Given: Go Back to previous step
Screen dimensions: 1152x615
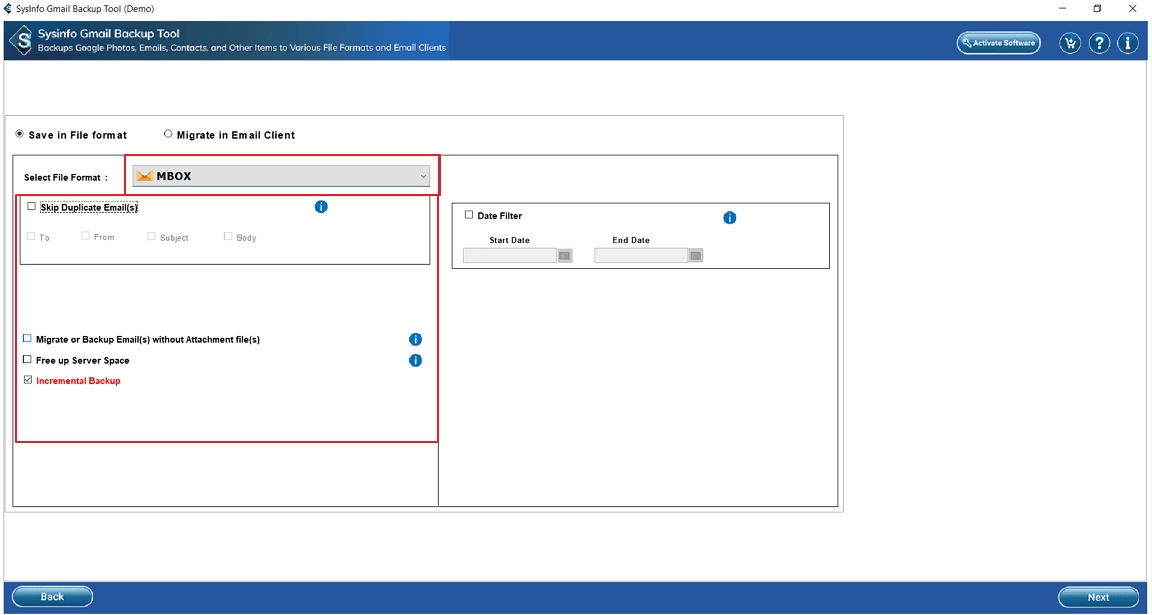Looking at the screenshot, I should pos(52,597).
